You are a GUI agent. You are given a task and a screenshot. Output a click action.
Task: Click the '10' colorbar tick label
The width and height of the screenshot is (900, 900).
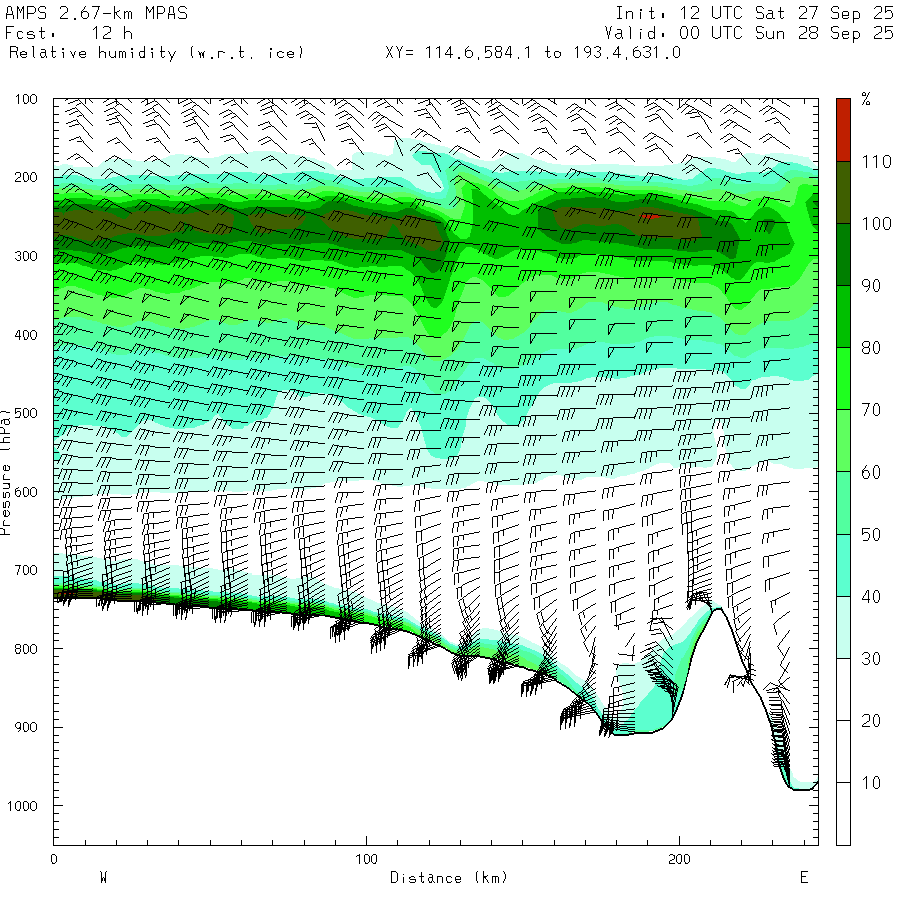871,782
